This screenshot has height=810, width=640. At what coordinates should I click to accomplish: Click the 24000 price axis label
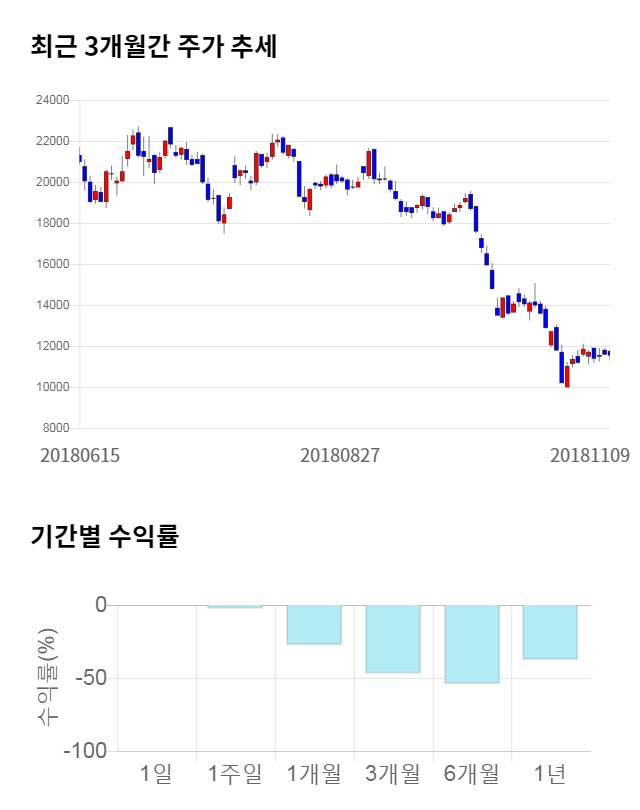(52, 100)
